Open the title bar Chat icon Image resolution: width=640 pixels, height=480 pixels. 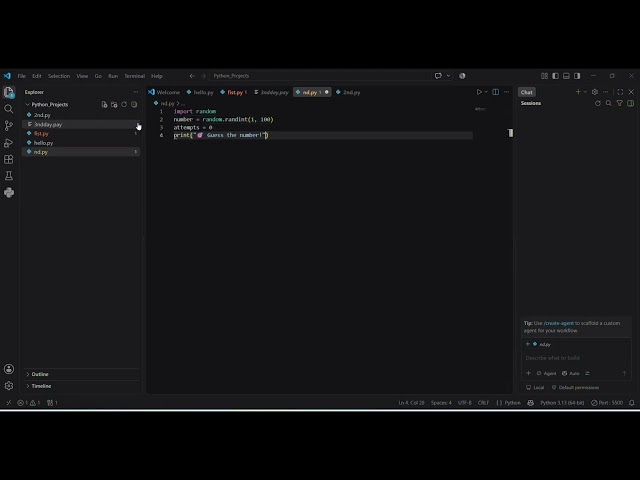(x=438, y=76)
